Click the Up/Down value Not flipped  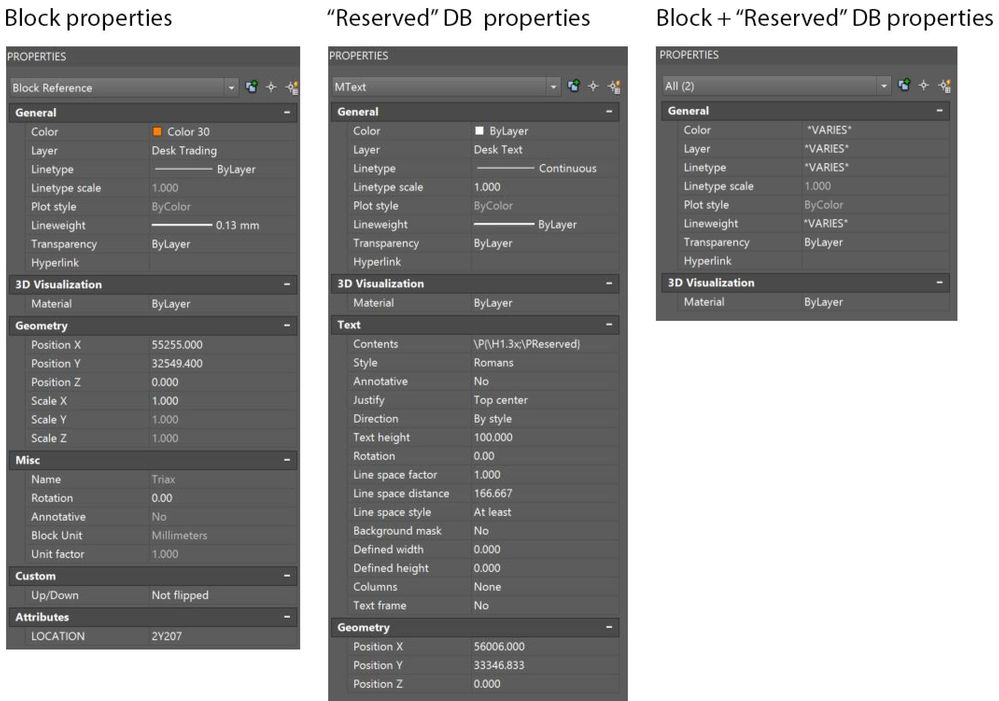pos(180,595)
